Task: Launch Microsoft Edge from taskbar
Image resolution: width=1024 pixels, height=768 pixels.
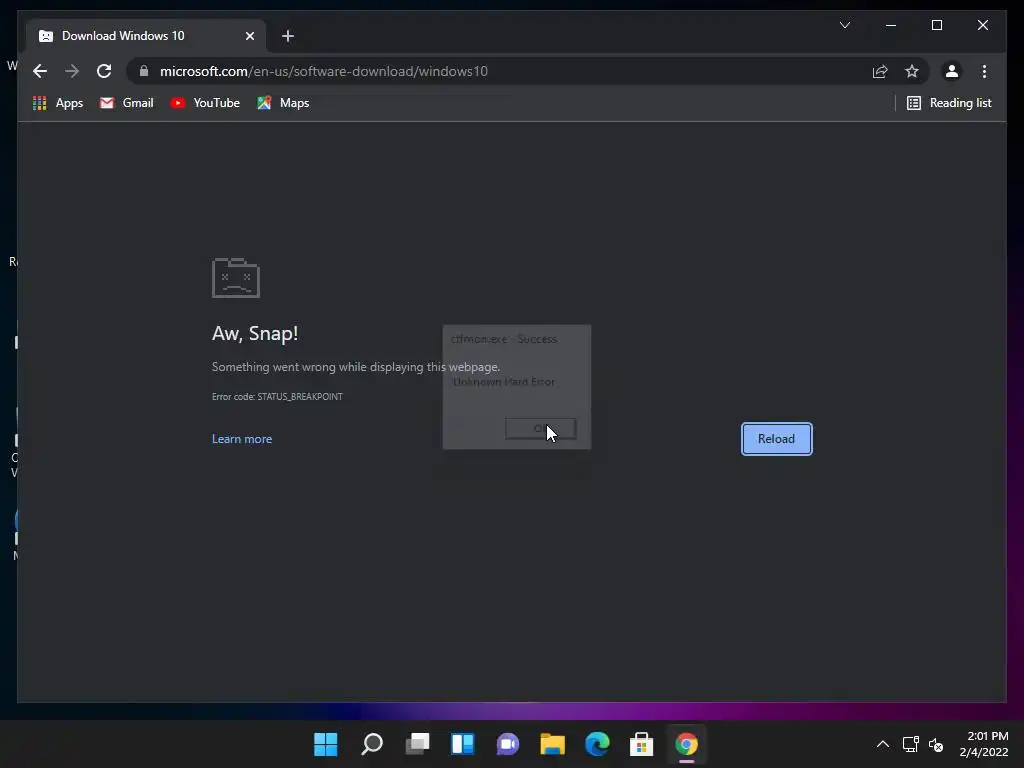Action: 597,744
